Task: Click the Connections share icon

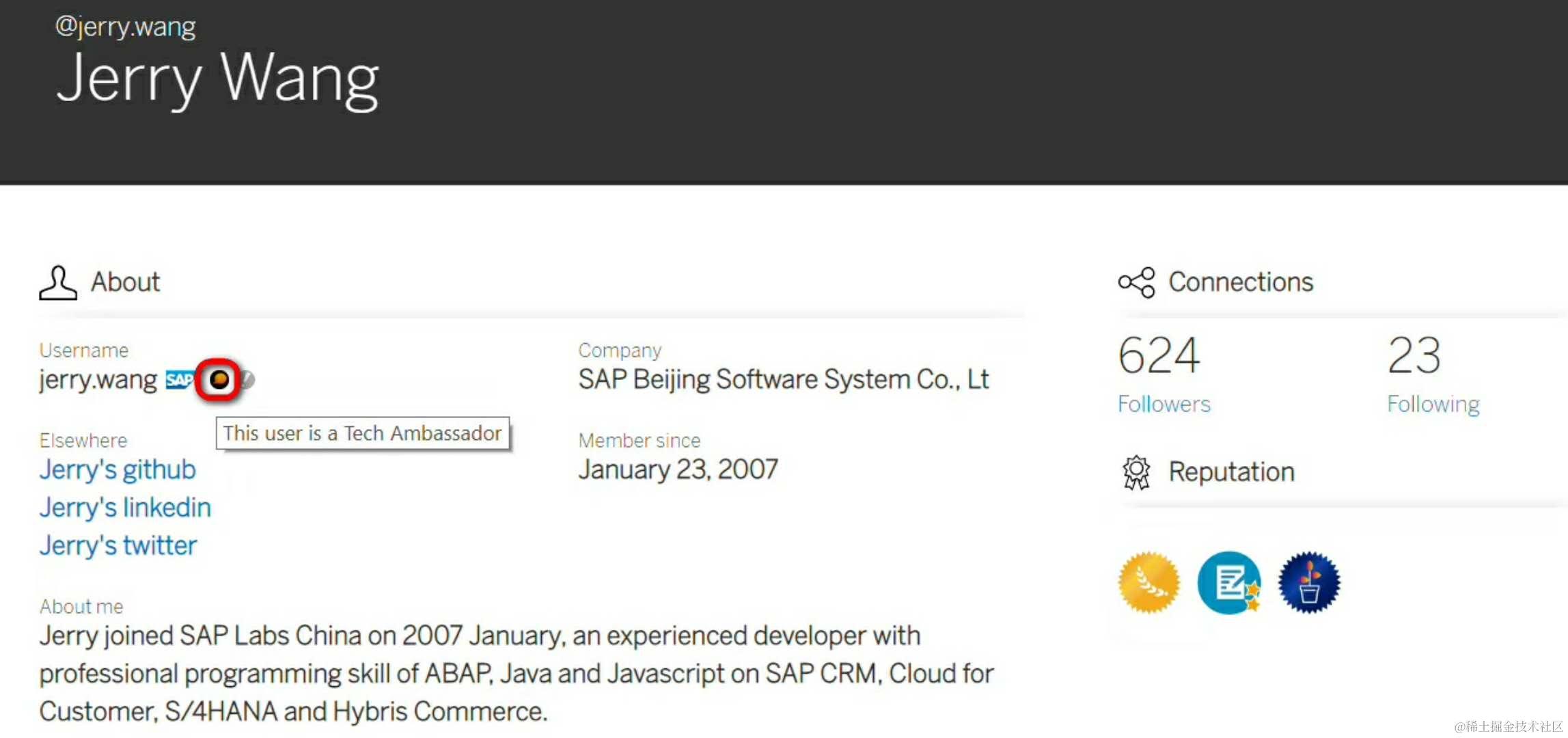Action: (x=1136, y=282)
